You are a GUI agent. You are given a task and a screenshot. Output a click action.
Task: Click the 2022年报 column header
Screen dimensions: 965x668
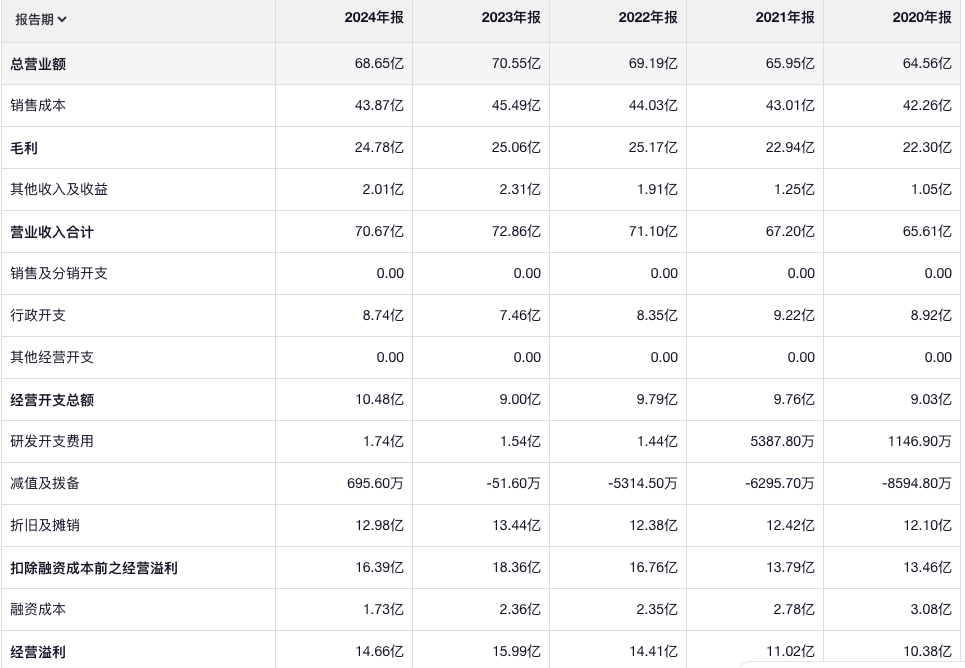tap(648, 18)
